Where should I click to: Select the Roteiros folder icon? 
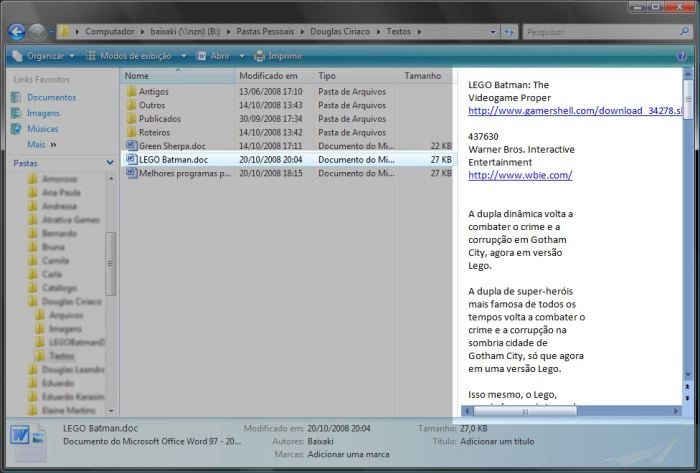131,133
